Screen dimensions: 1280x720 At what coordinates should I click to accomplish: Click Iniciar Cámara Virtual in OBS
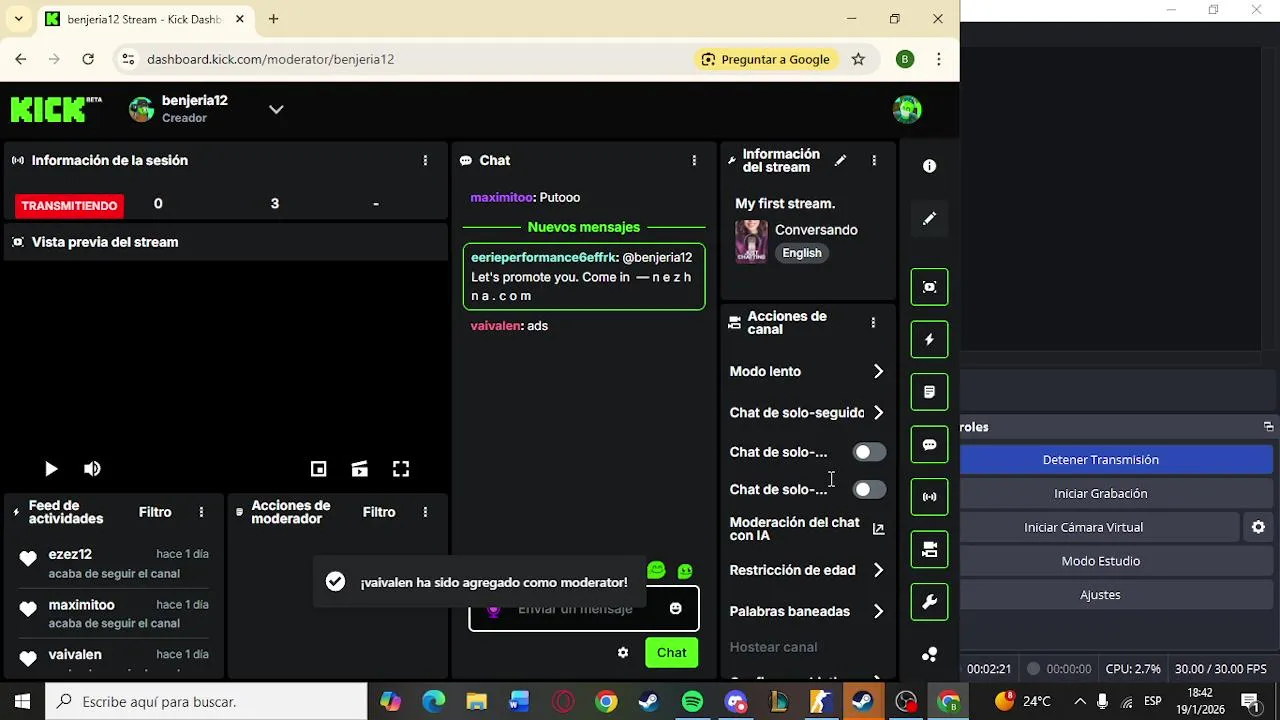click(x=1100, y=527)
